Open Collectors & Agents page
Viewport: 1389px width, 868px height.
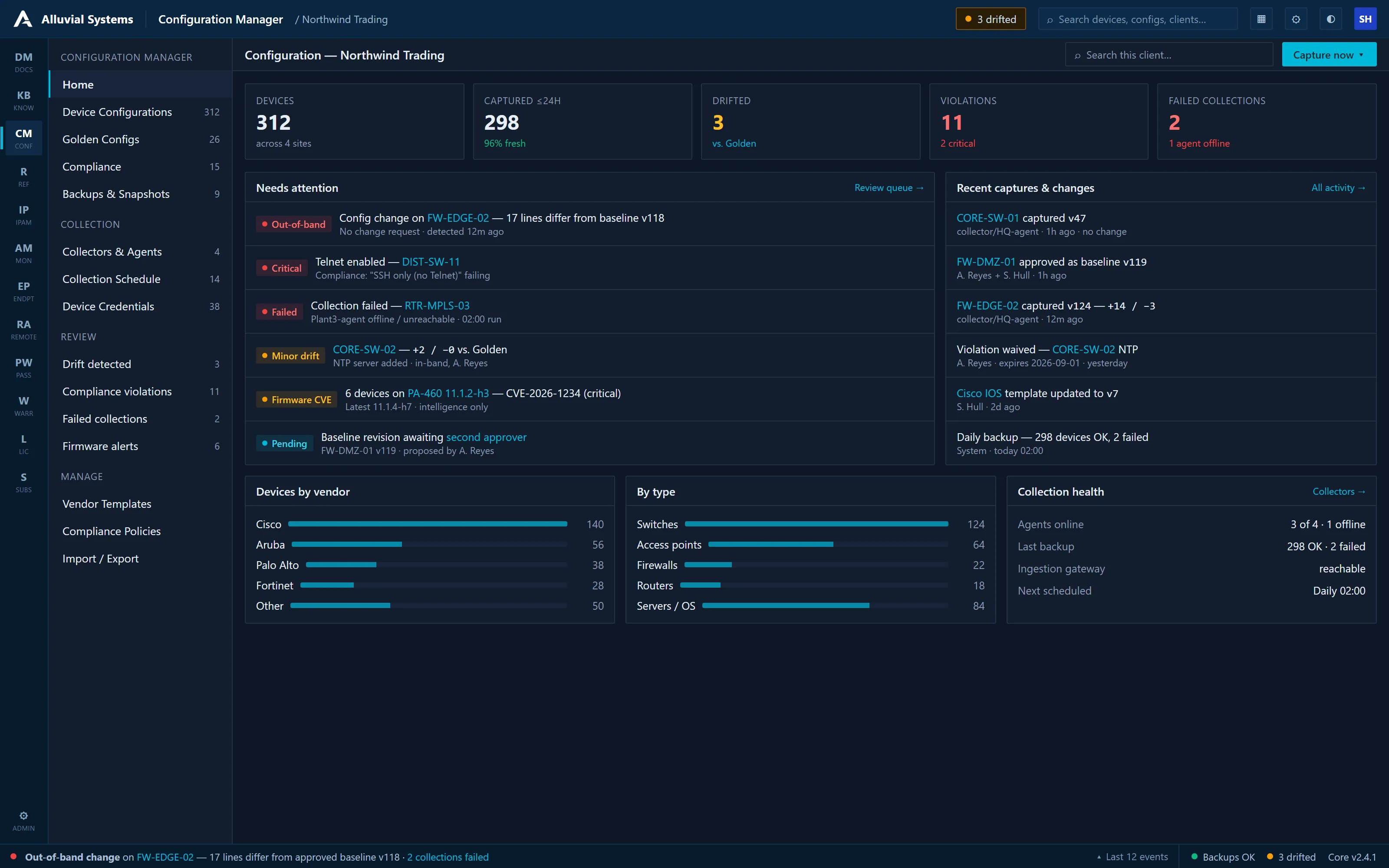[141, 251]
